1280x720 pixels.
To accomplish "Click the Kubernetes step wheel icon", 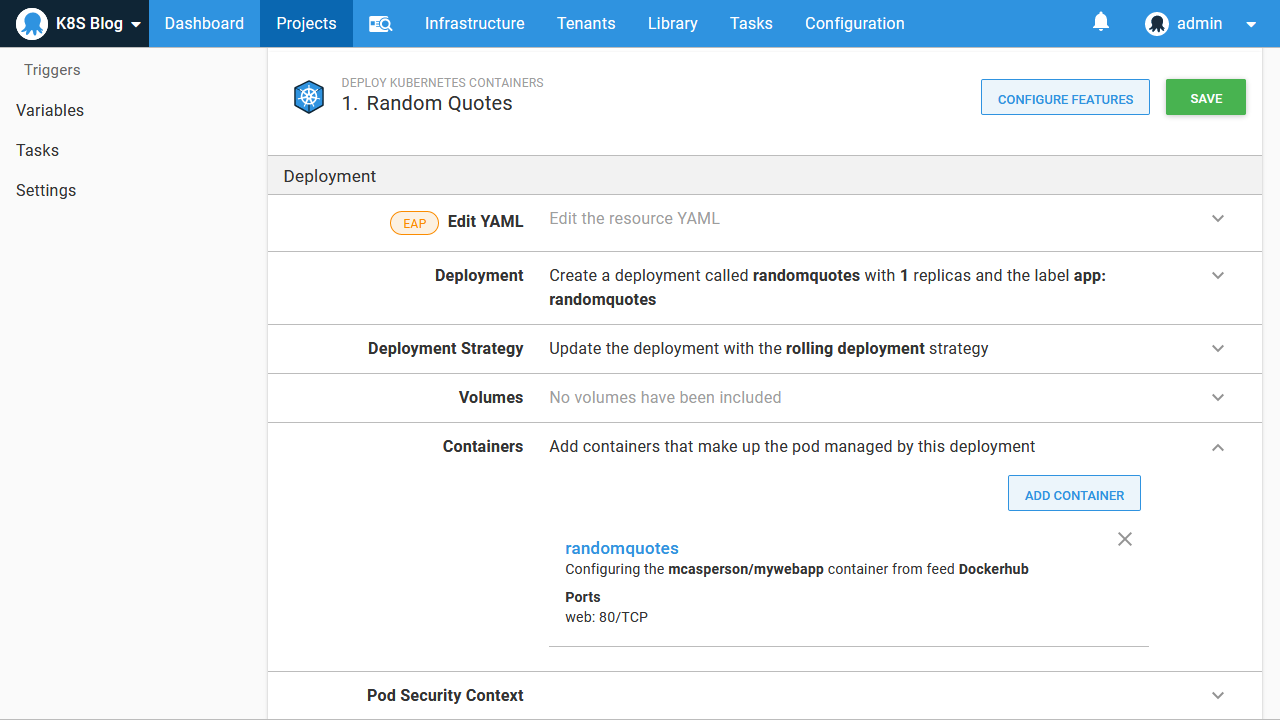I will pos(309,97).
